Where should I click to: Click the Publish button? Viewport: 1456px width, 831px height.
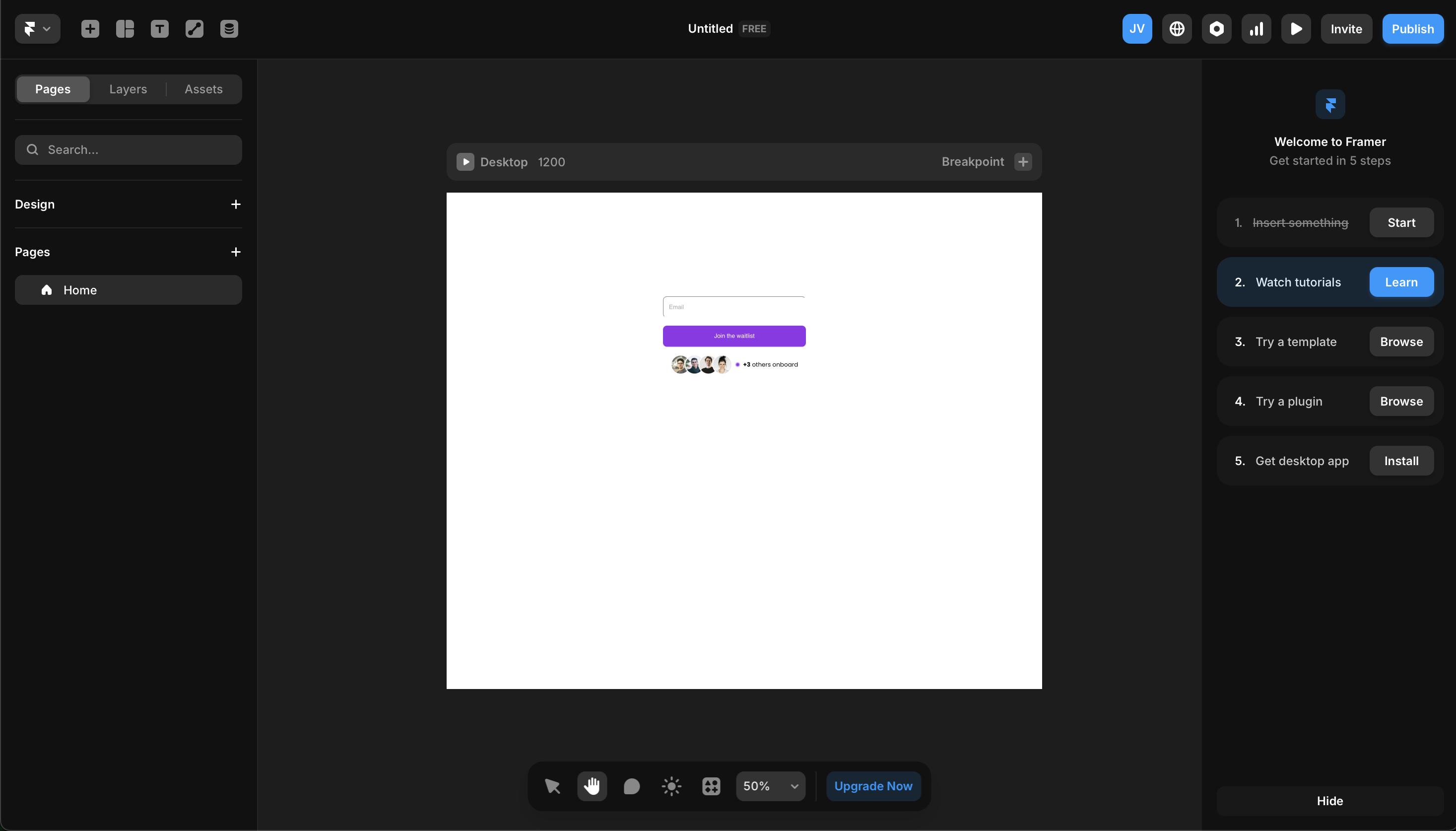(x=1413, y=28)
